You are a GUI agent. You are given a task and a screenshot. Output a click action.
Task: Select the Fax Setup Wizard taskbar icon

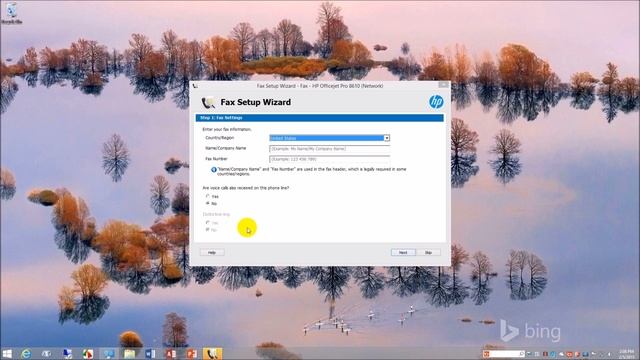[212, 353]
